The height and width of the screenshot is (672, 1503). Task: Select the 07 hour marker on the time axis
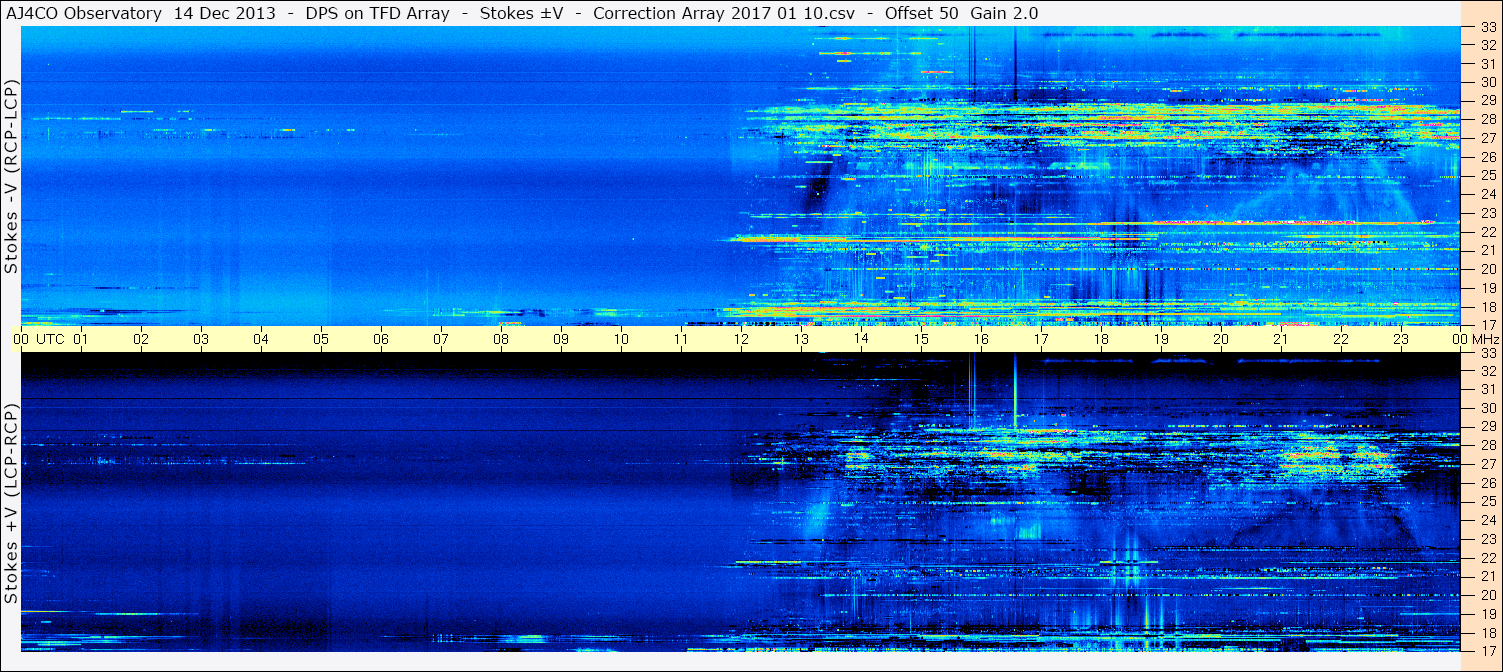click(441, 339)
